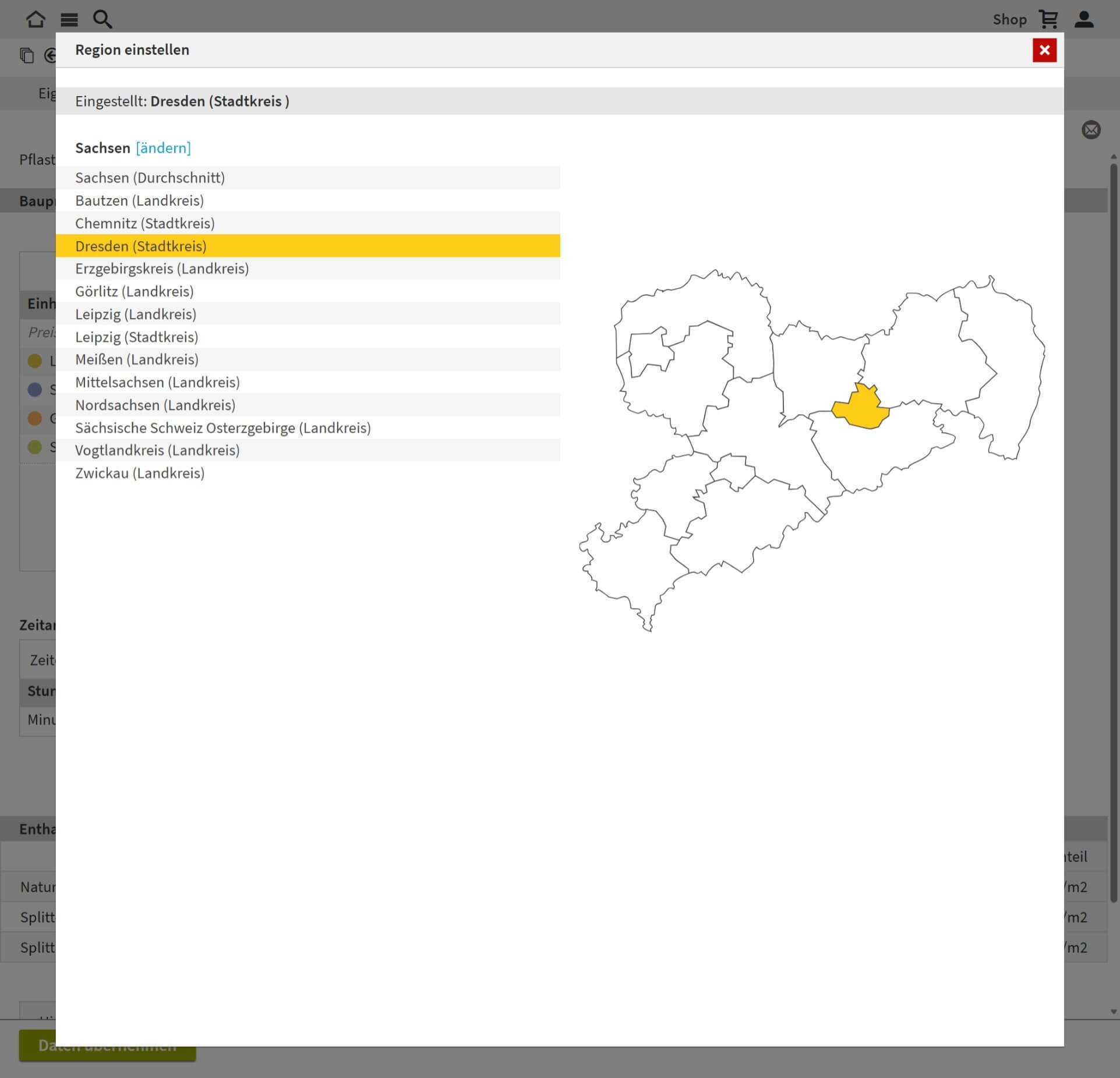Click the search magnifier icon
Screen dimensions: 1120x1078
point(103,19)
